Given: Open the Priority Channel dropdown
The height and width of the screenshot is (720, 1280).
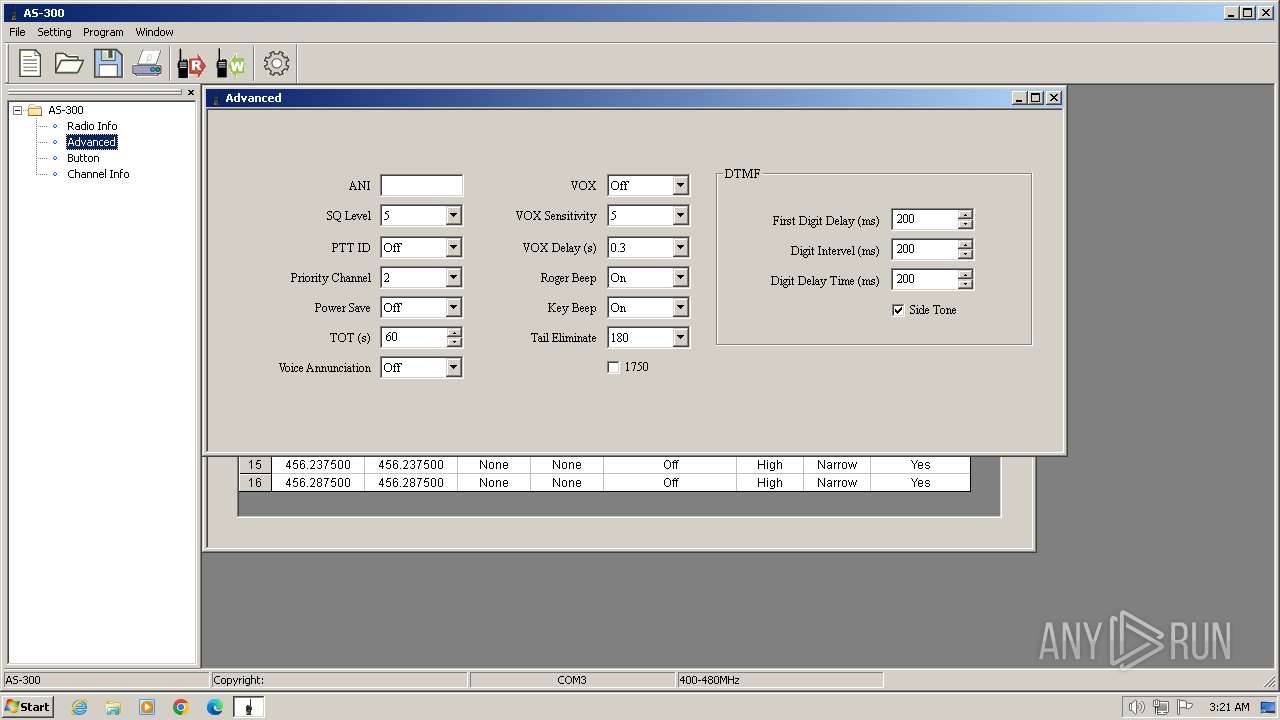Looking at the screenshot, I should [453, 277].
